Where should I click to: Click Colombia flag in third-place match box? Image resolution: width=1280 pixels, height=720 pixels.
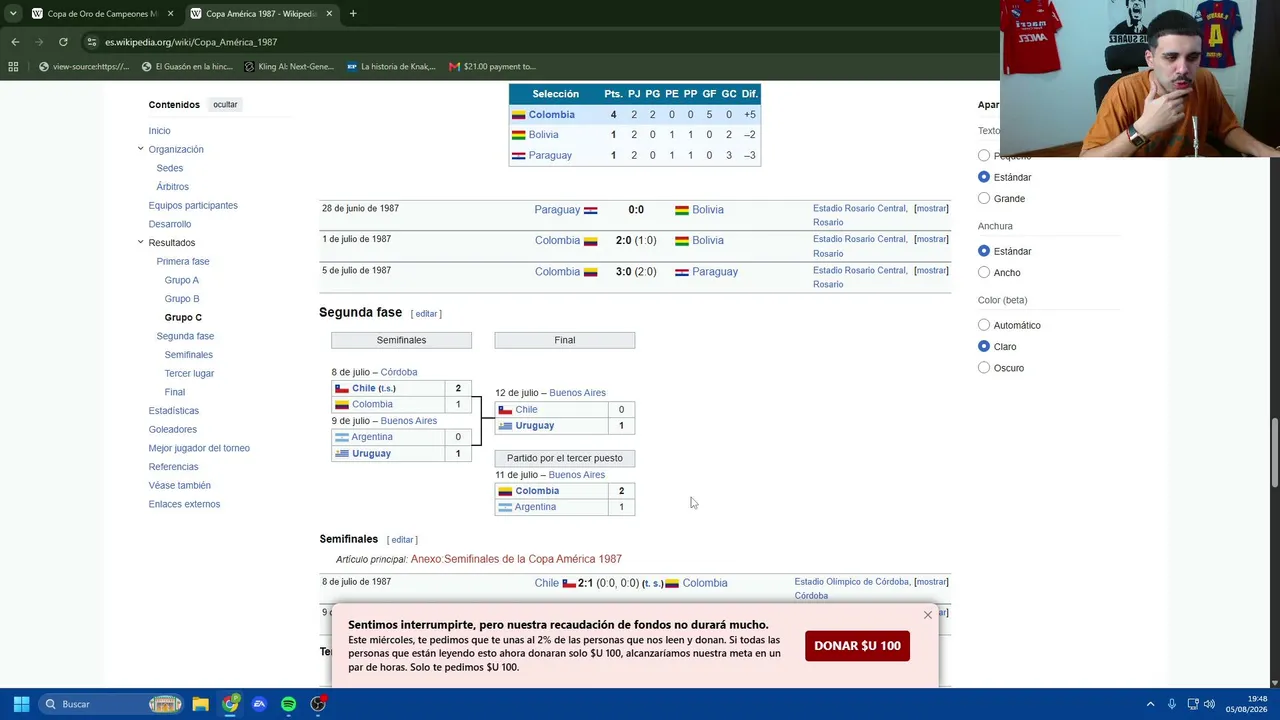pyautogui.click(x=505, y=491)
